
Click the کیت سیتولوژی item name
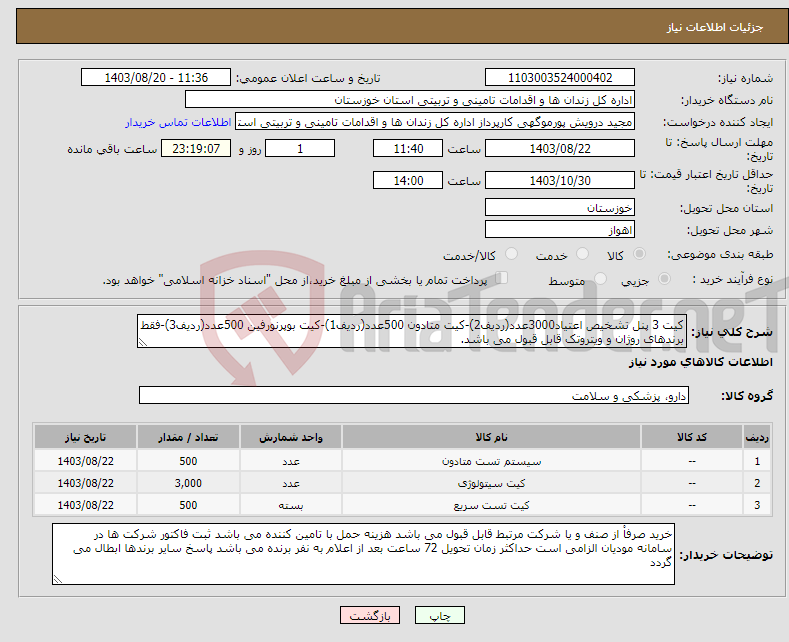coord(491,484)
